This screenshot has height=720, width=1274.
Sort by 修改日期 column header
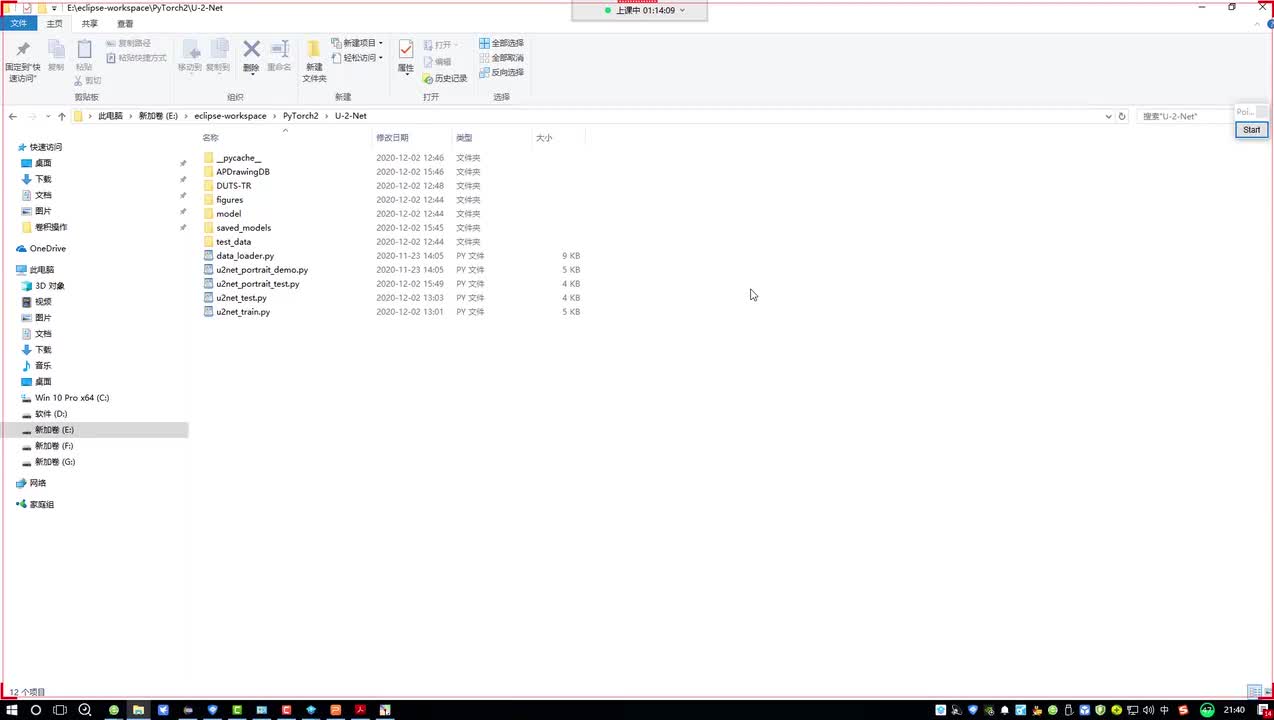click(x=392, y=138)
